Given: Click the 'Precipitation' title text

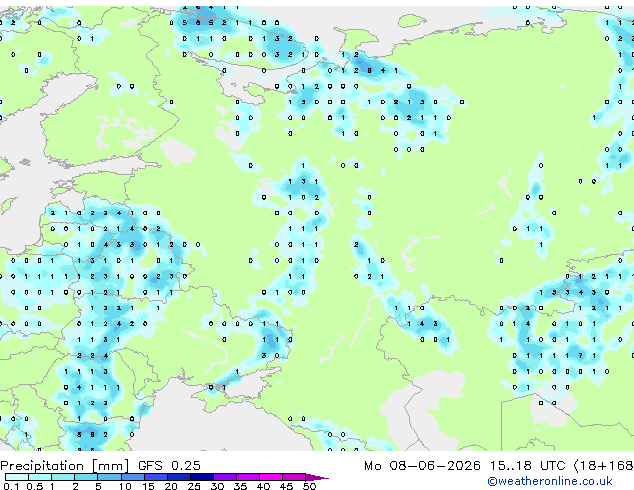Looking at the screenshot, I should tap(41, 466).
